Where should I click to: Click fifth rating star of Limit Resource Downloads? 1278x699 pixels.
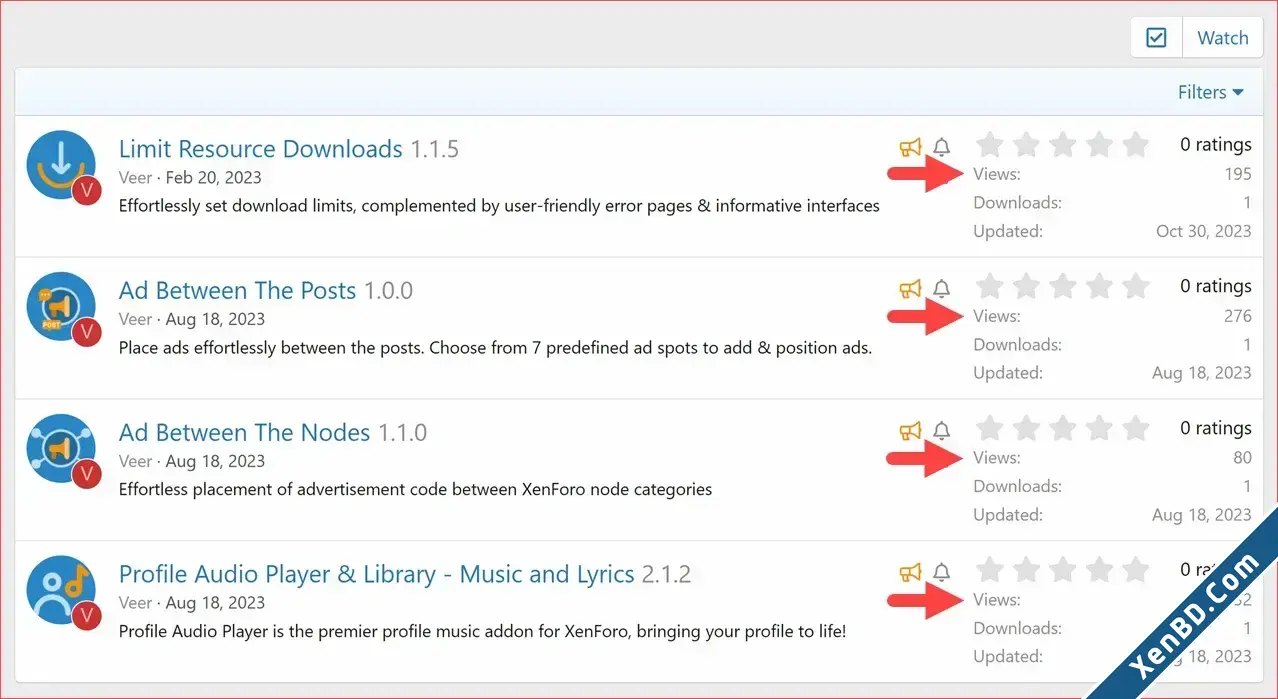point(1135,145)
